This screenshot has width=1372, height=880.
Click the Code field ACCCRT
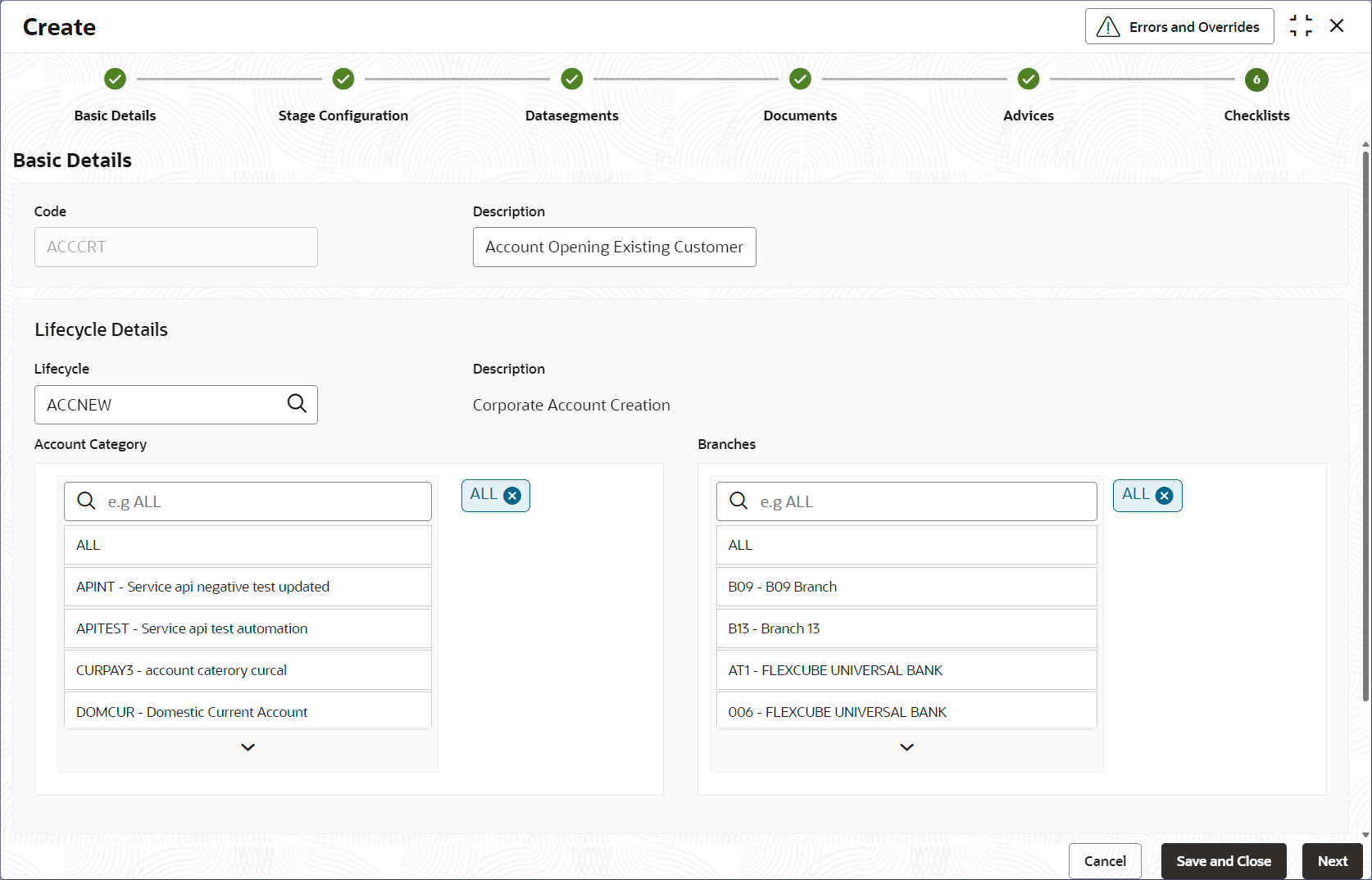(x=176, y=247)
